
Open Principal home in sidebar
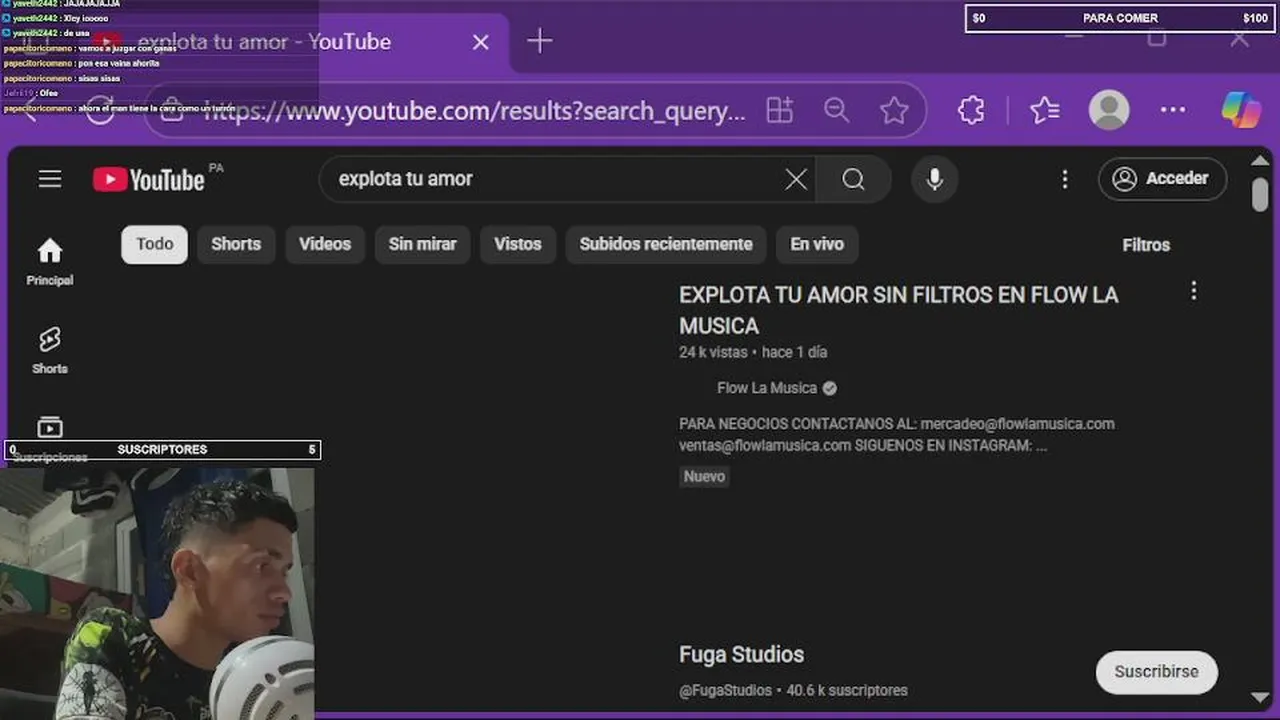pos(50,262)
